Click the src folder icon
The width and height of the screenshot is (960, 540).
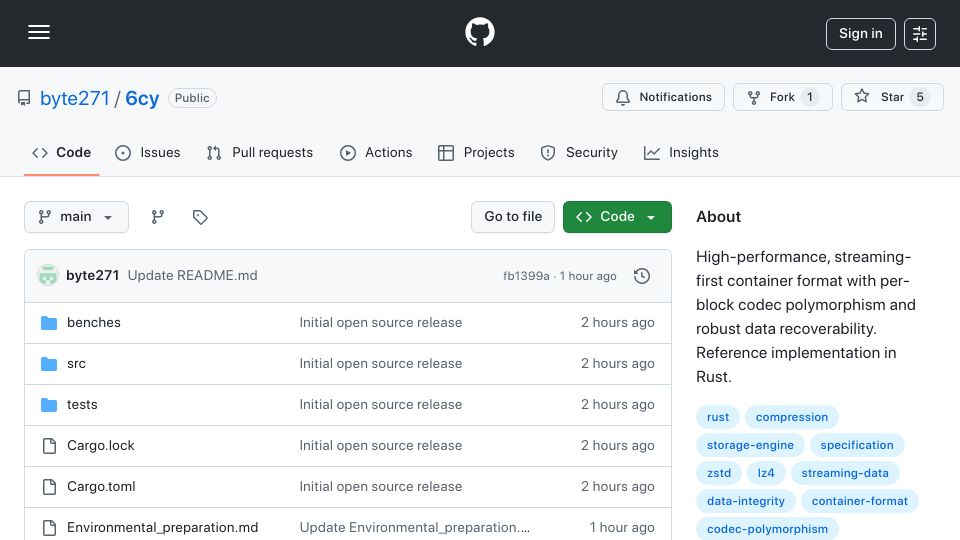(49, 364)
